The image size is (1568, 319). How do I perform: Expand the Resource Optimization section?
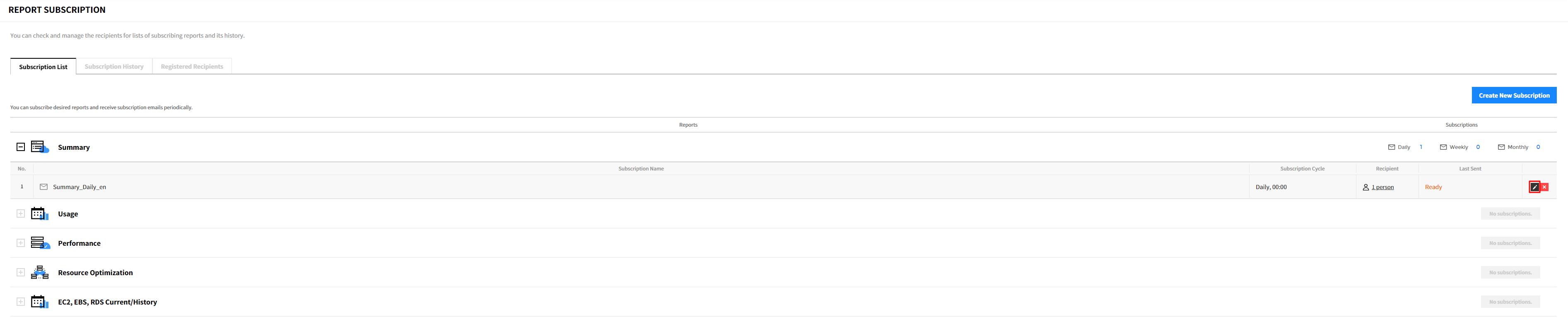click(x=21, y=273)
